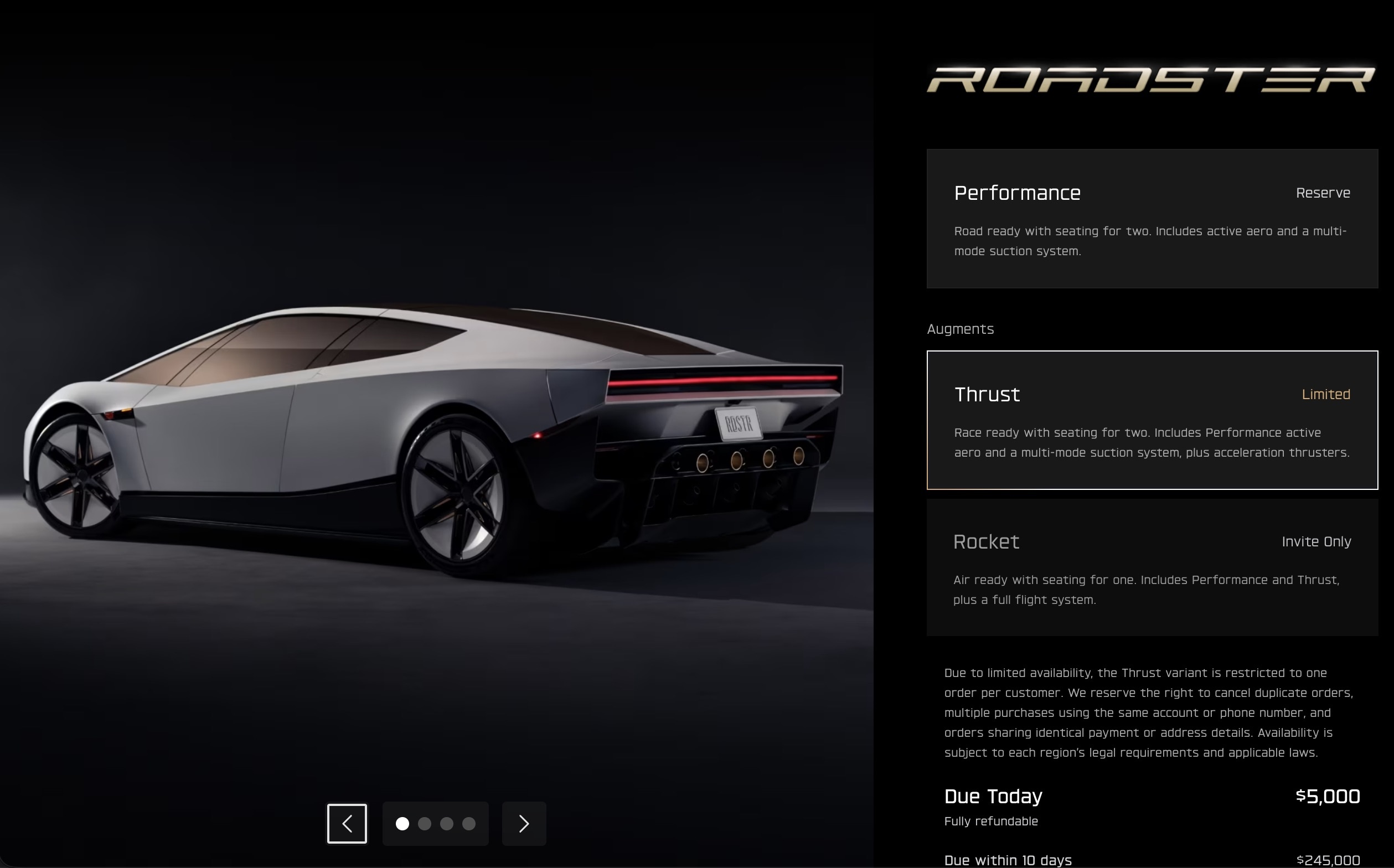Select the first carousel dot
This screenshot has width=1394, height=868.
402,824
